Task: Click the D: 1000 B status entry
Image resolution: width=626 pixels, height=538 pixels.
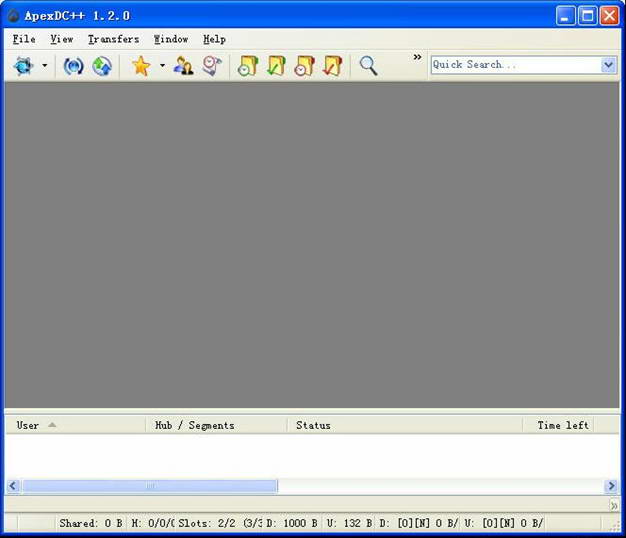Action: pos(292,523)
